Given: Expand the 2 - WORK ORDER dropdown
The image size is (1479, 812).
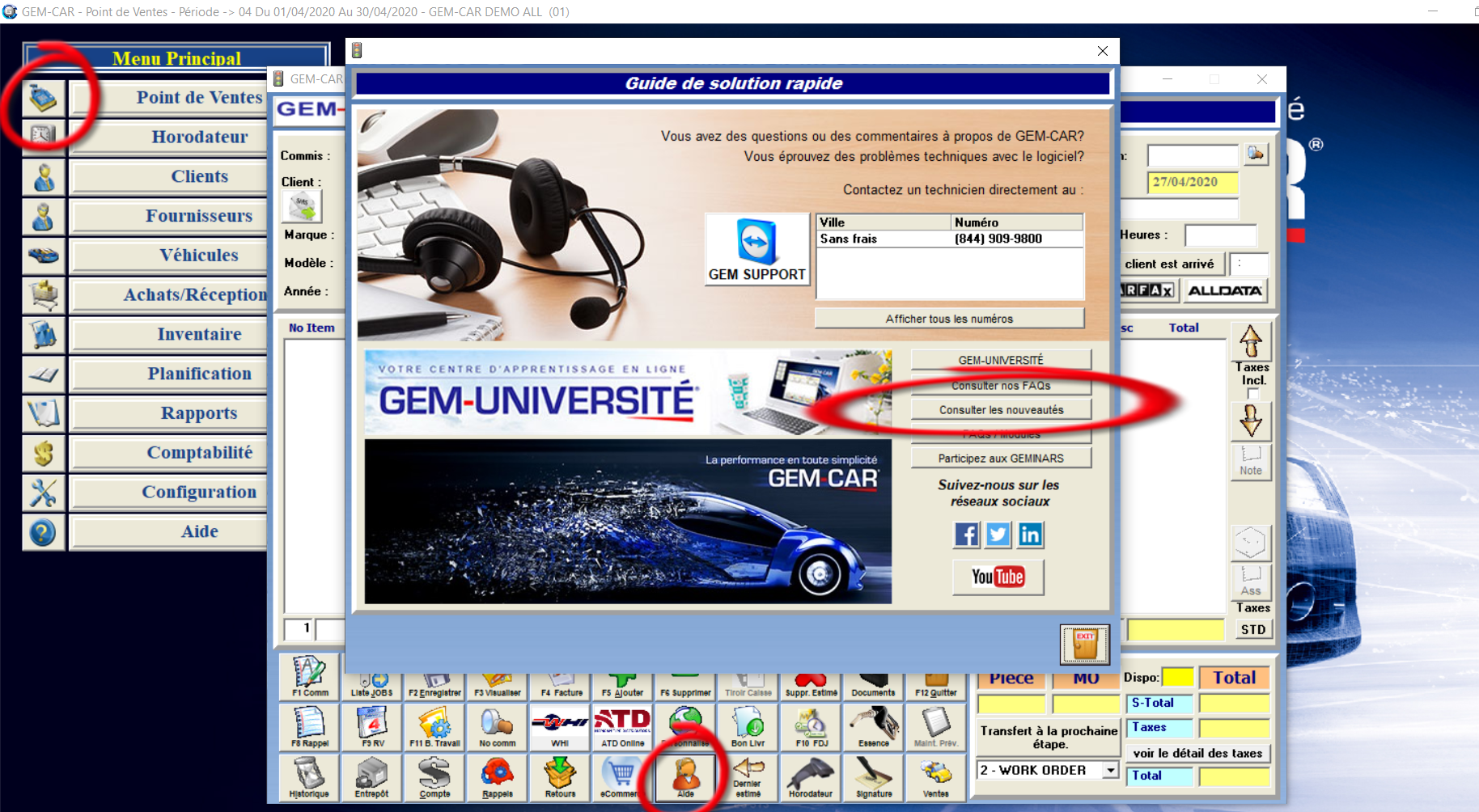Looking at the screenshot, I should tap(1111, 770).
